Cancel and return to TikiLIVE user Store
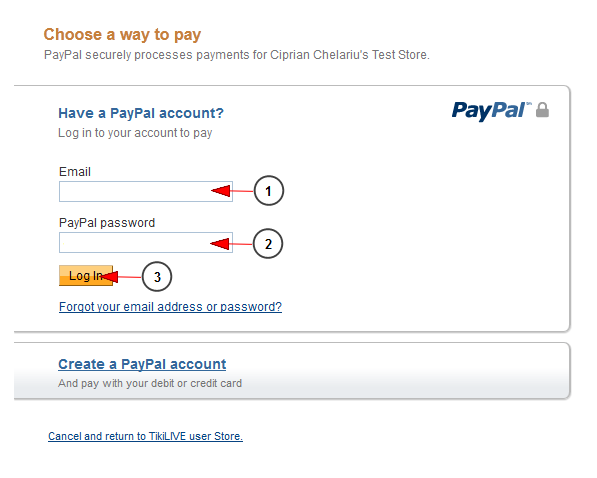This screenshot has height=478, width=597. [x=145, y=436]
